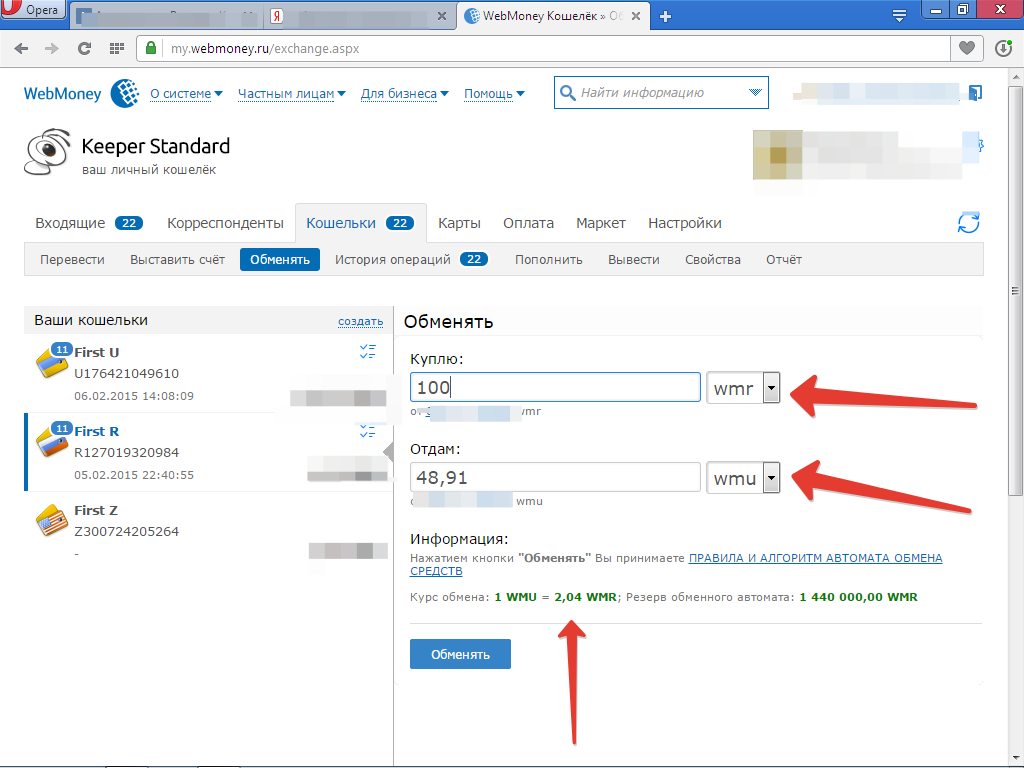Click Выставить счёт in the submenu
The width and height of the screenshot is (1024, 768).
click(178, 260)
